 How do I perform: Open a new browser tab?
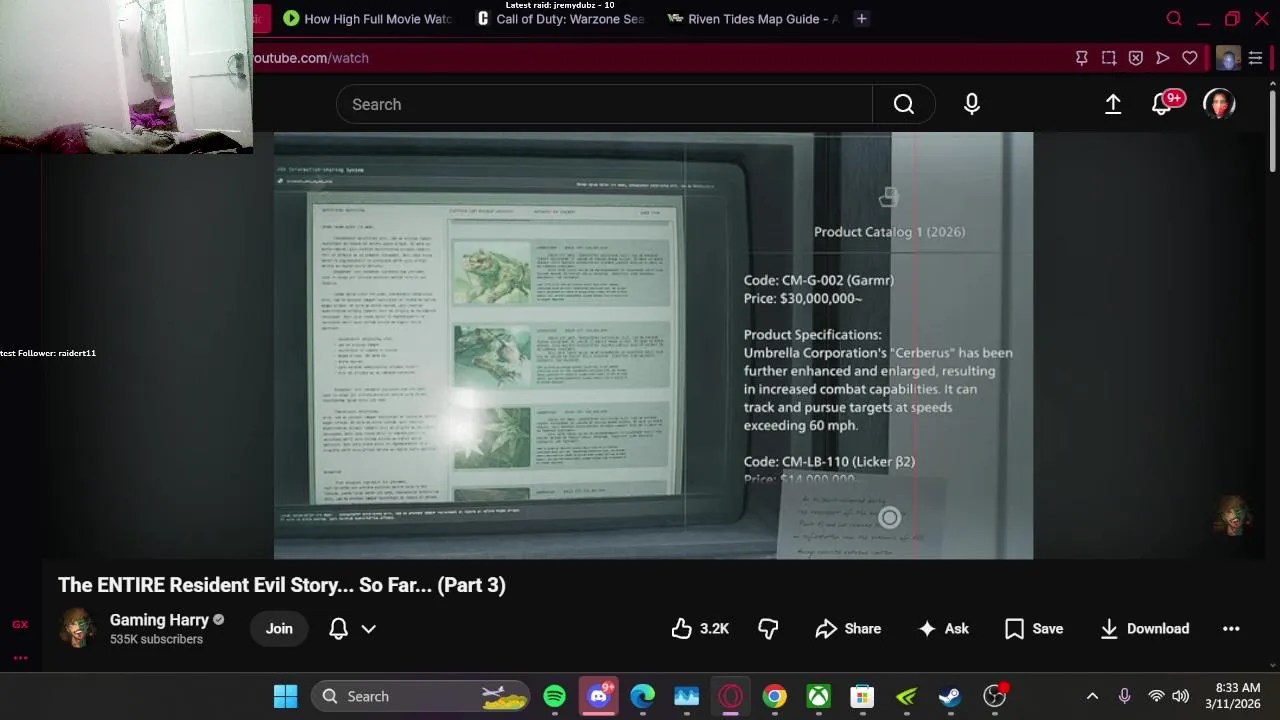[861, 18]
